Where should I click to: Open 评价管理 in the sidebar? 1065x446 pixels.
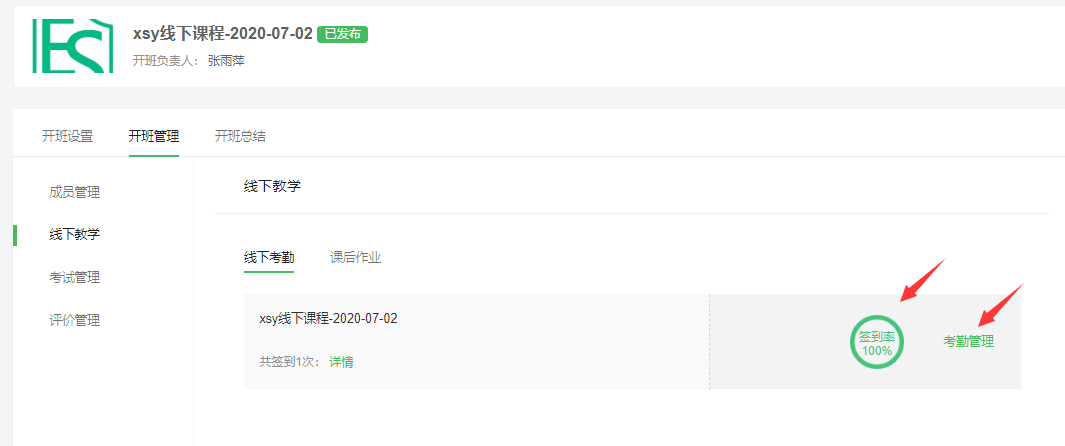[x=75, y=320]
